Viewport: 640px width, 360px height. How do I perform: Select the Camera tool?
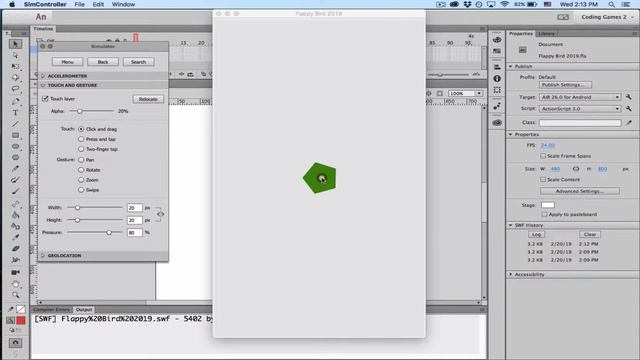point(16,272)
